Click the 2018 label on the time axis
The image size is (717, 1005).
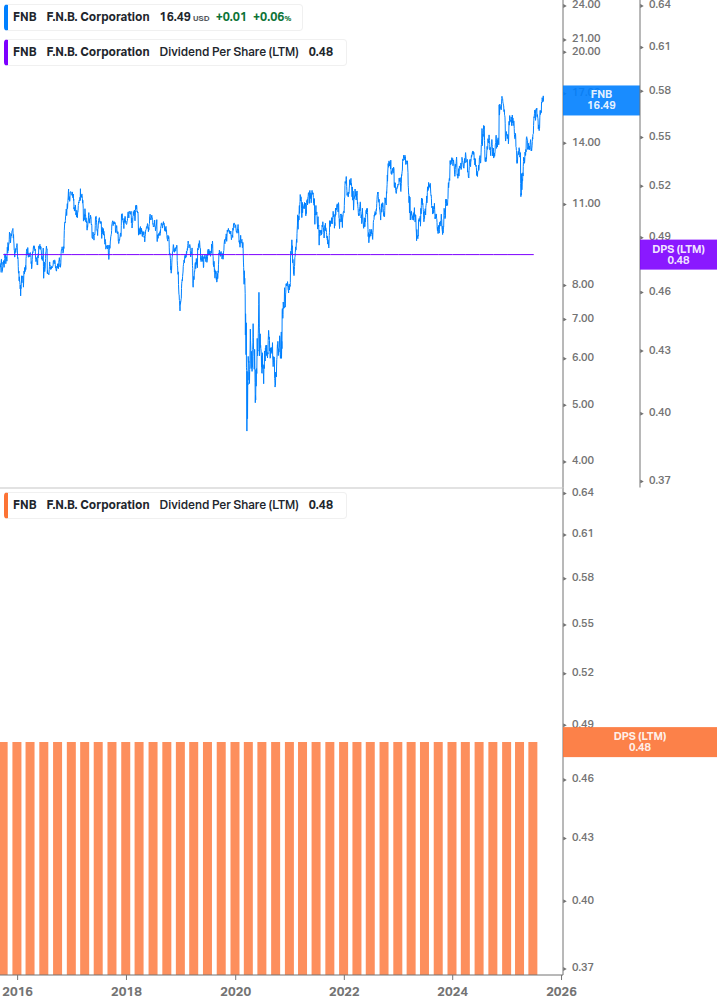(126, 992)
